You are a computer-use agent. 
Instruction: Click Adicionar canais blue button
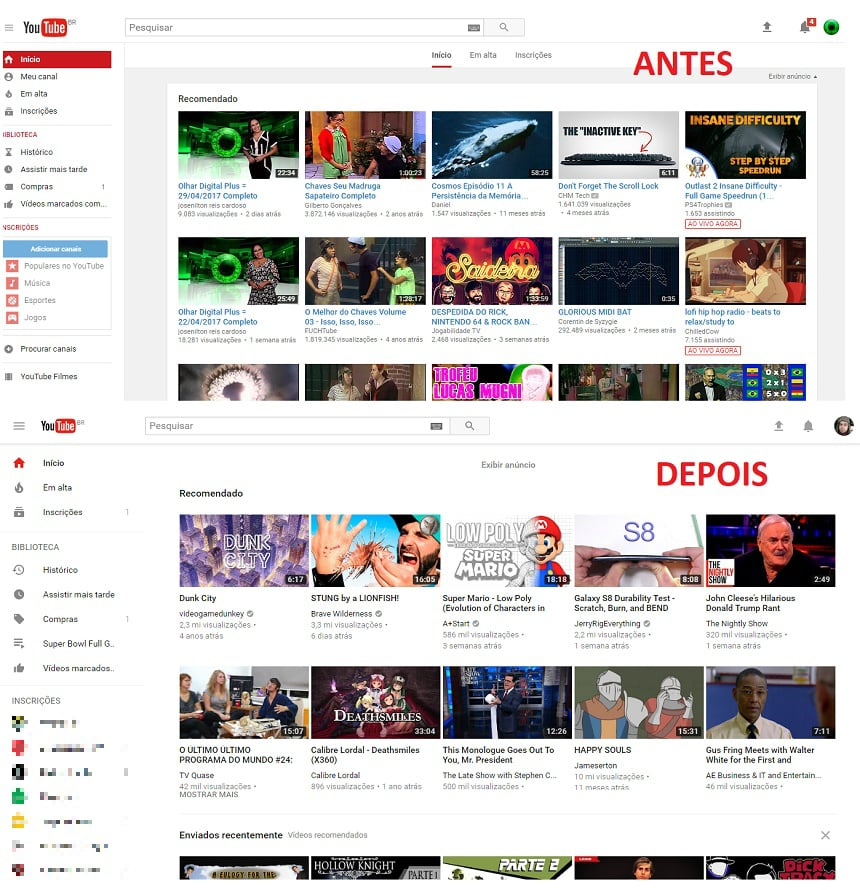[x=56, y=249]
